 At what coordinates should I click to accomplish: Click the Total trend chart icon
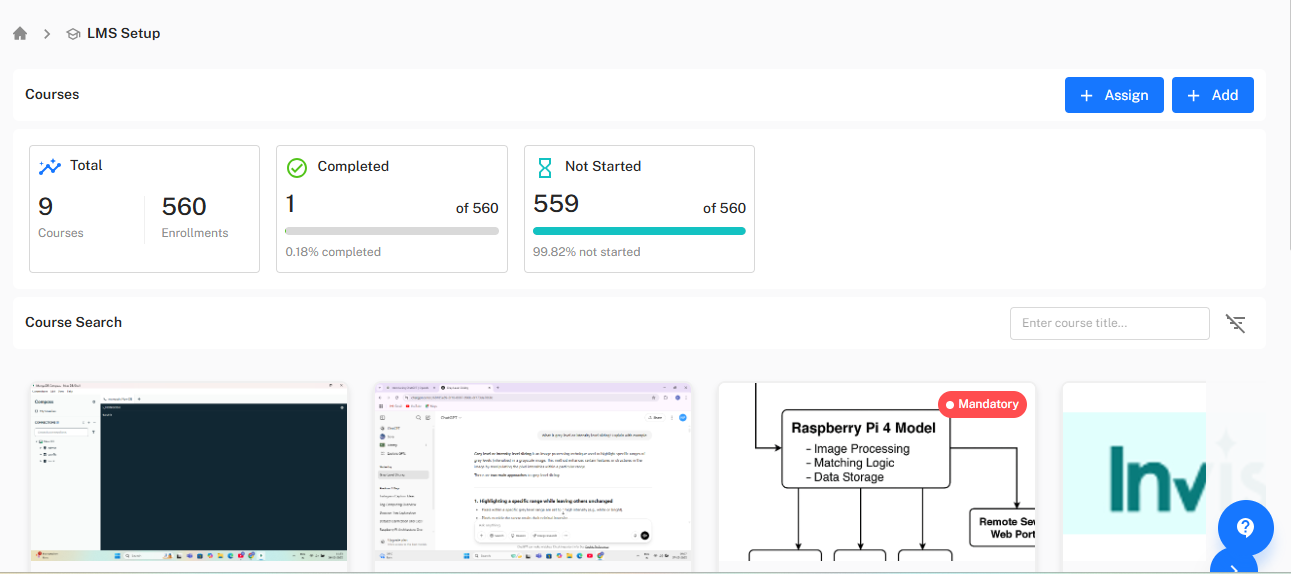[x=50, y=166]
